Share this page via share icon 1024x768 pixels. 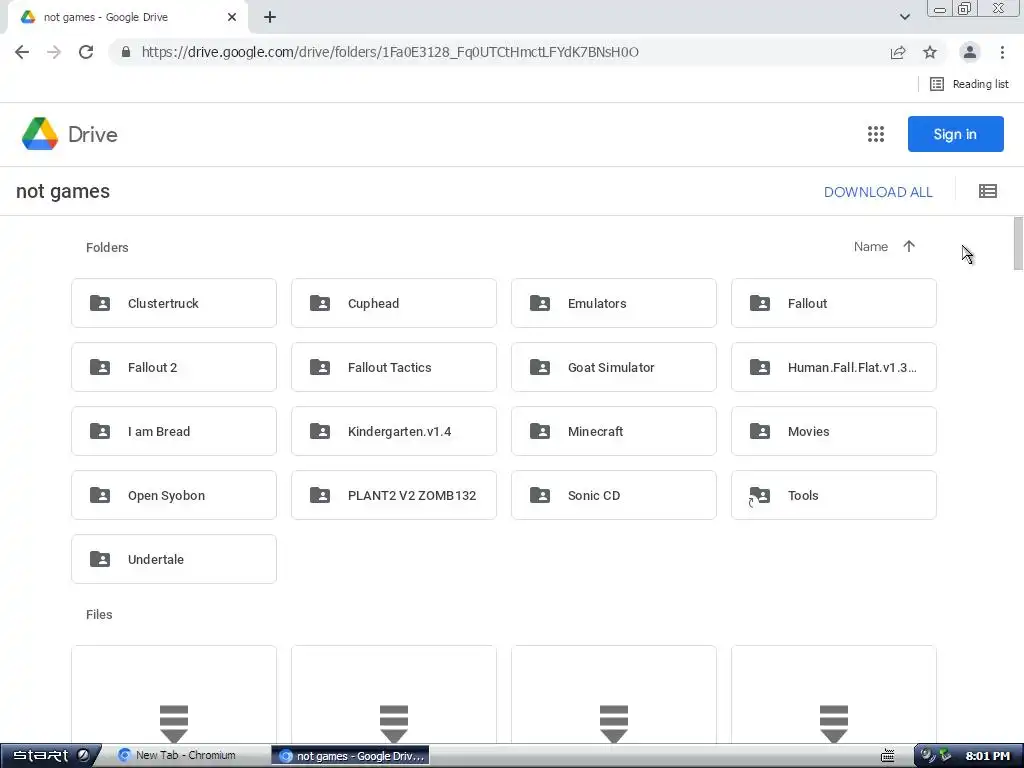point(898,52)
